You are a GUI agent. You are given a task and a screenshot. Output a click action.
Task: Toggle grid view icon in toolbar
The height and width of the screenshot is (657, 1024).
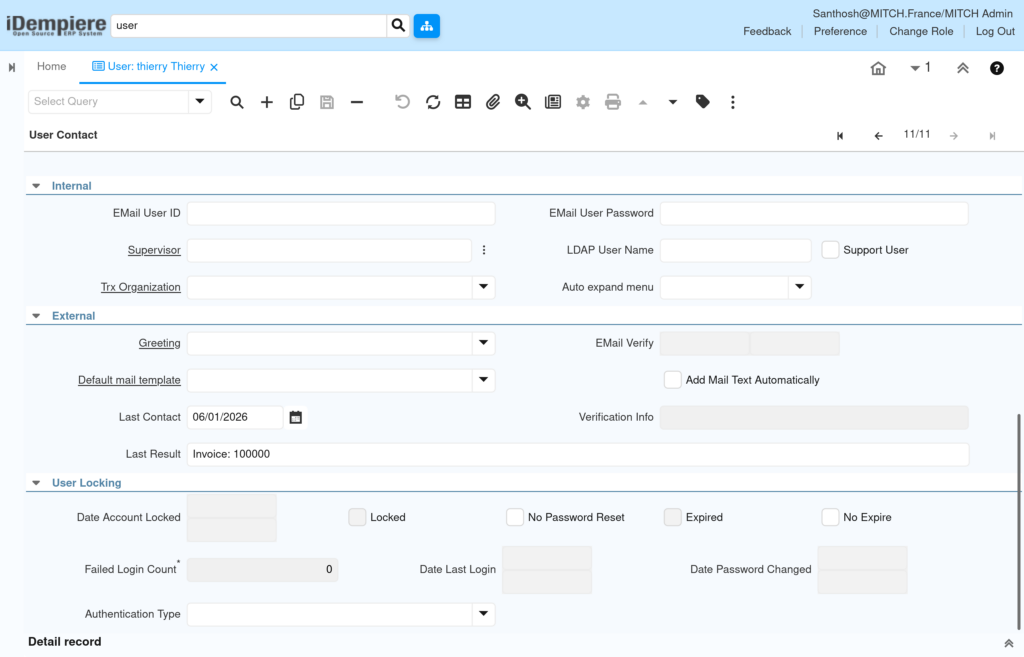463,102
